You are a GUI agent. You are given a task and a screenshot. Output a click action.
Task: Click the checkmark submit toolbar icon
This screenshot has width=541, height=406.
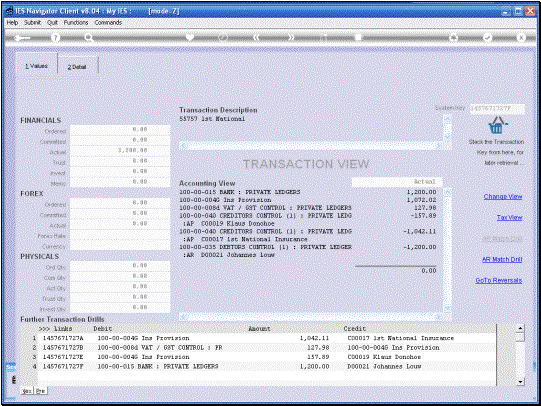coord(487,37)
